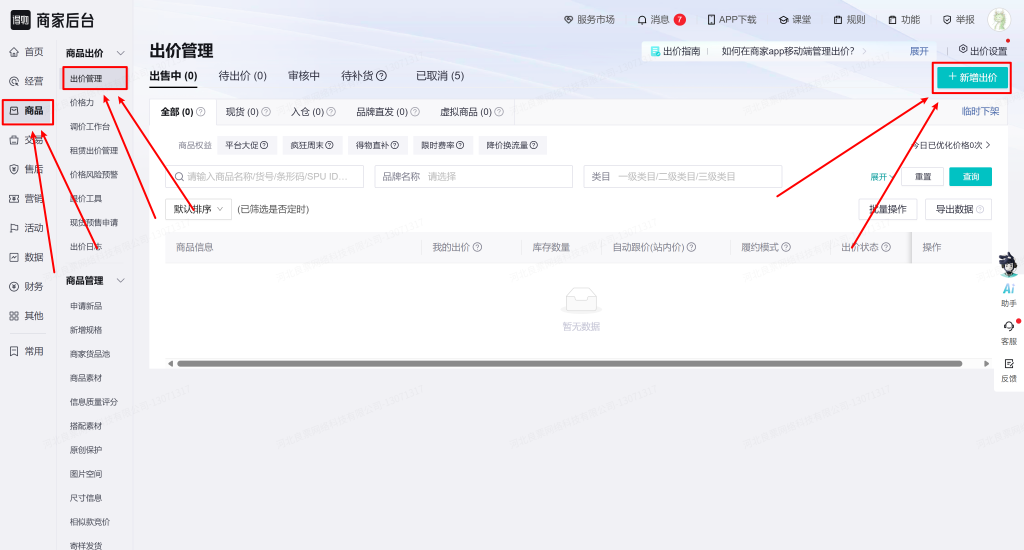Open 课堂 in the top bar

(795, 20)
